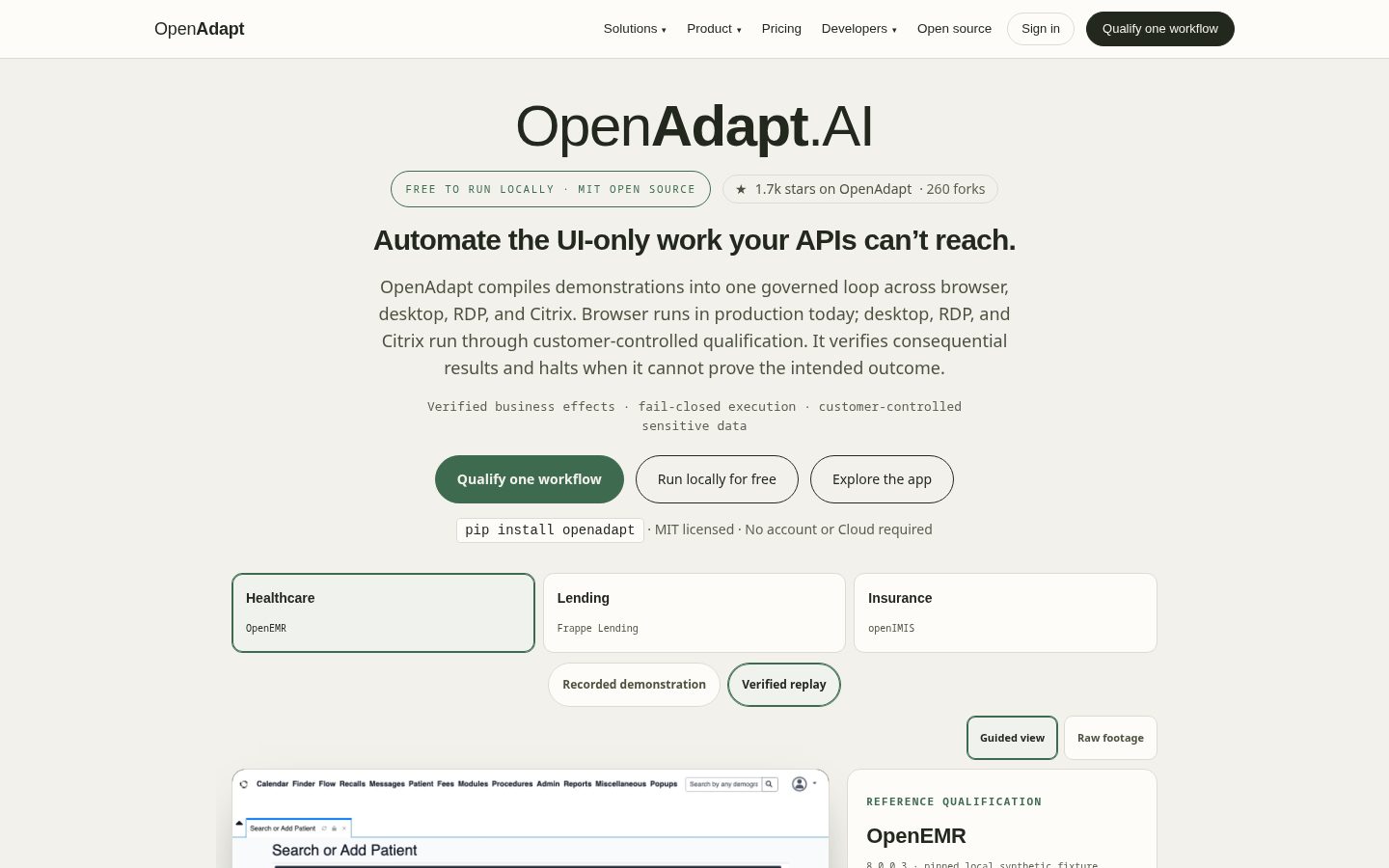Viewport: 1389px width, 868px height.
Task: Click the FREE TO RUN LOCALLY badge
Action: tap(551, 189)
